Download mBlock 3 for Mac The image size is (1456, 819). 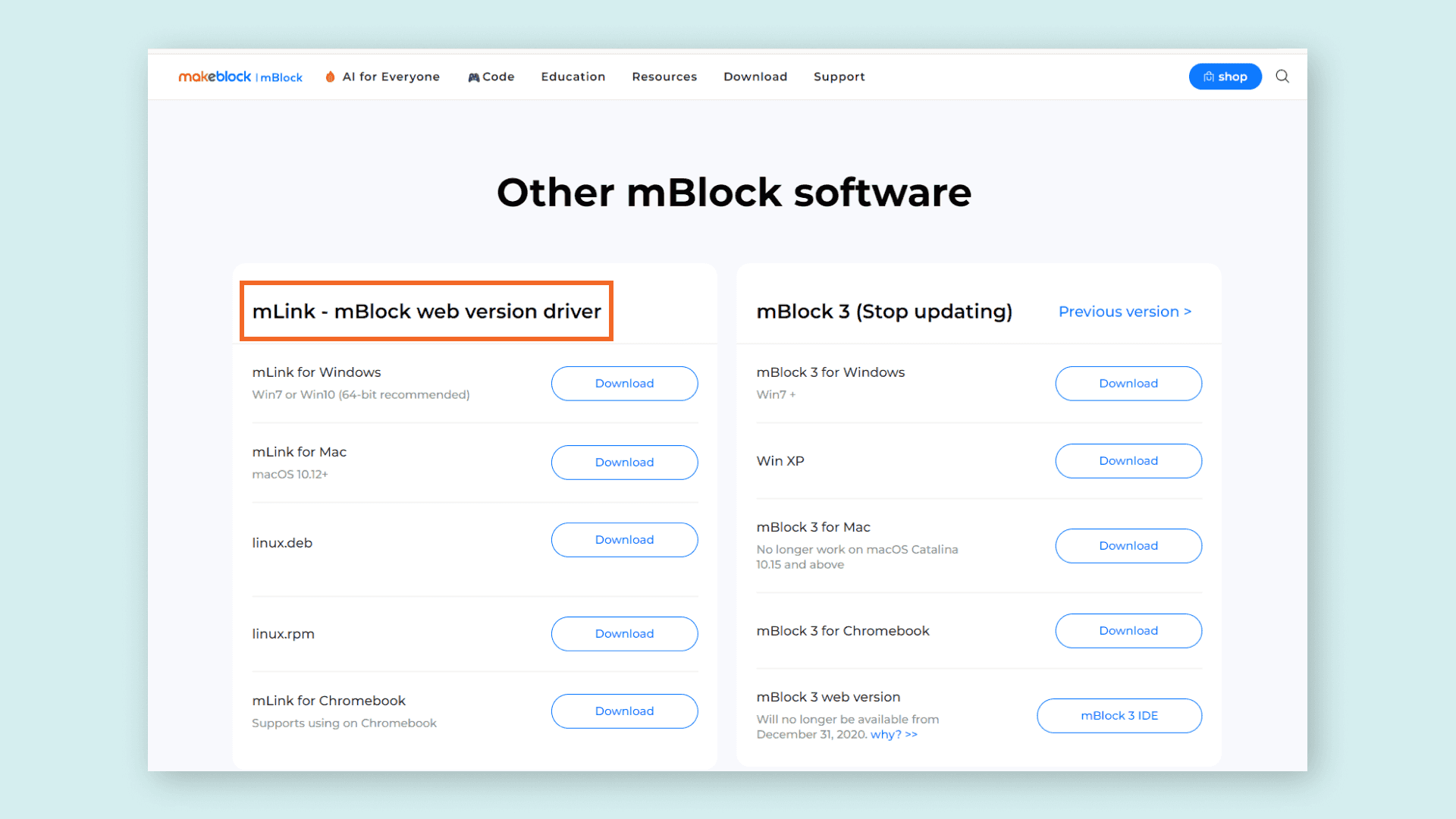[x=1128, y=545]
